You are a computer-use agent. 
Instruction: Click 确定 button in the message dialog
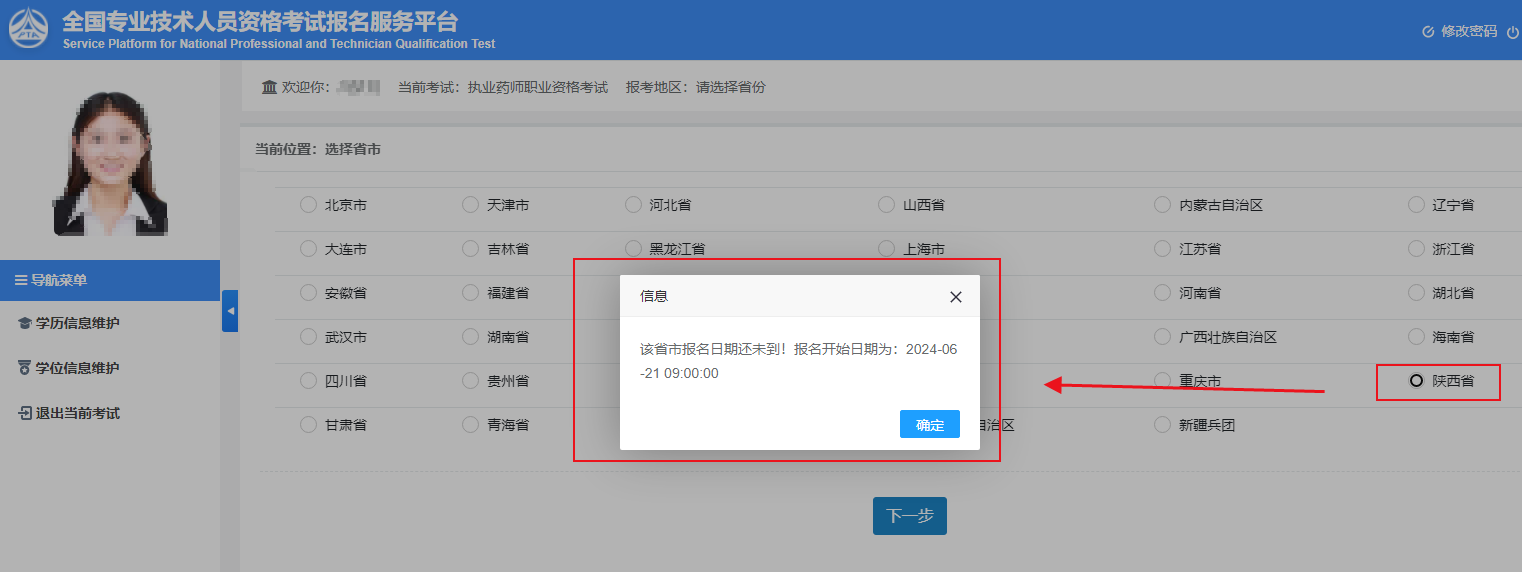pyautogui.click(x=929, y=424)
